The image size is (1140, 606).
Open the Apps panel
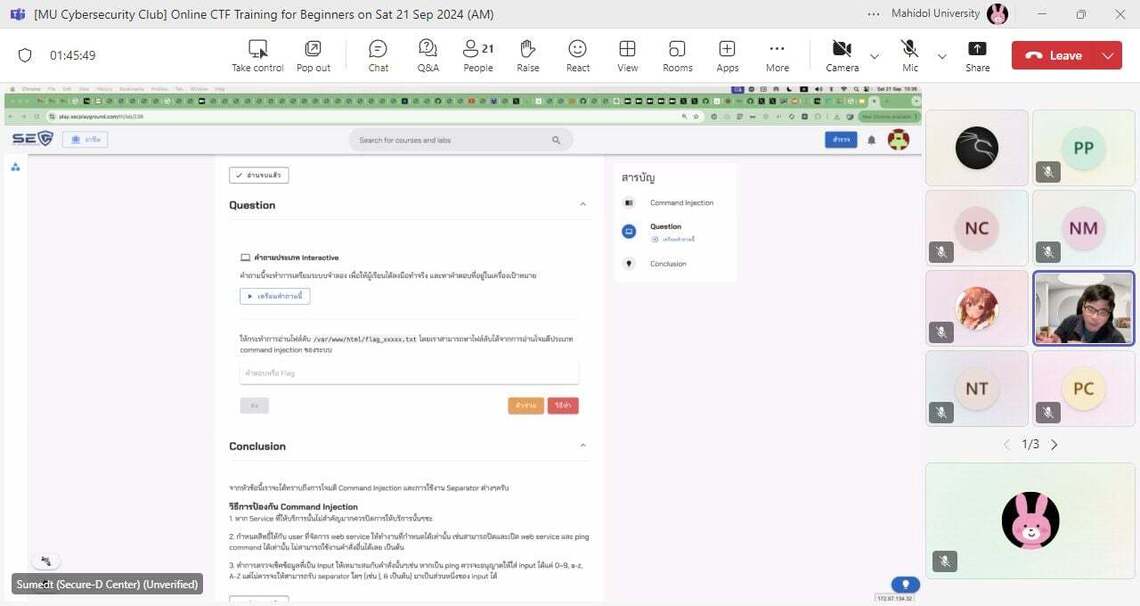(727, 55)
